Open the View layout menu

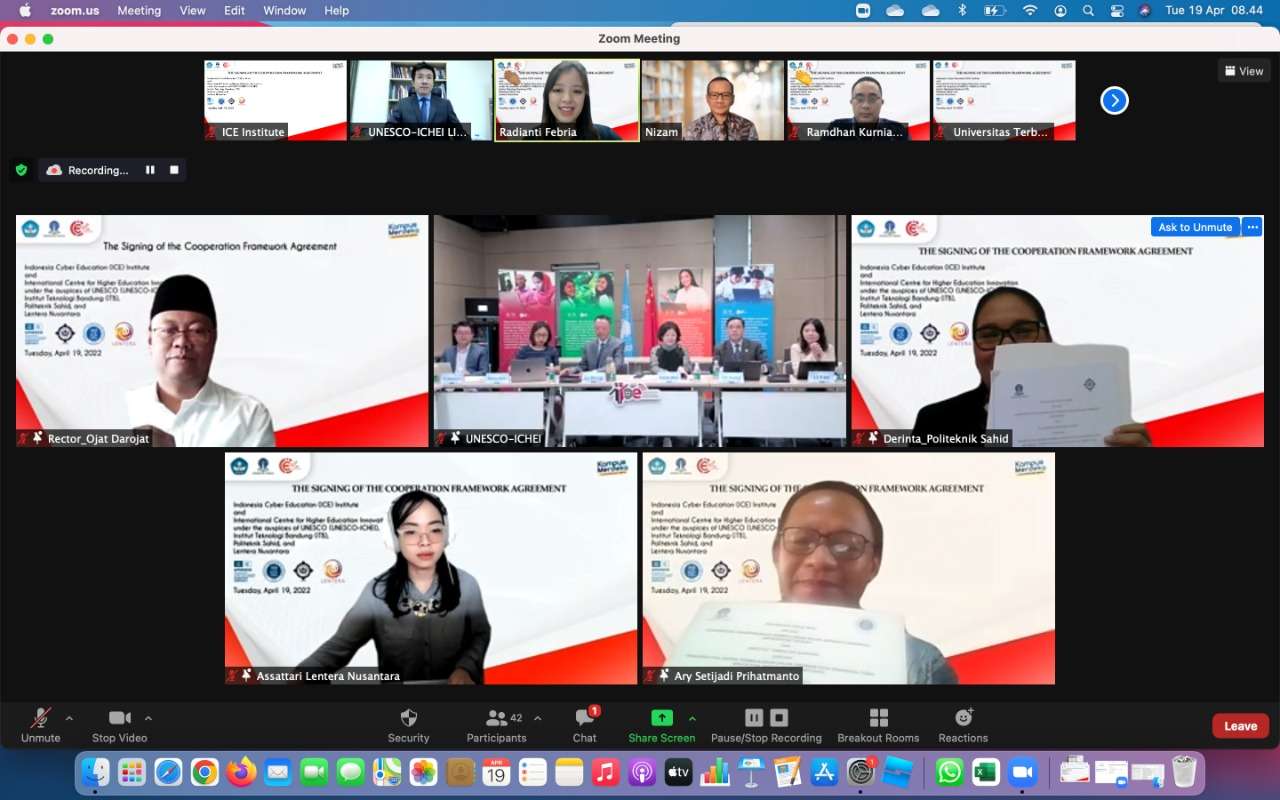point(1244,71)
